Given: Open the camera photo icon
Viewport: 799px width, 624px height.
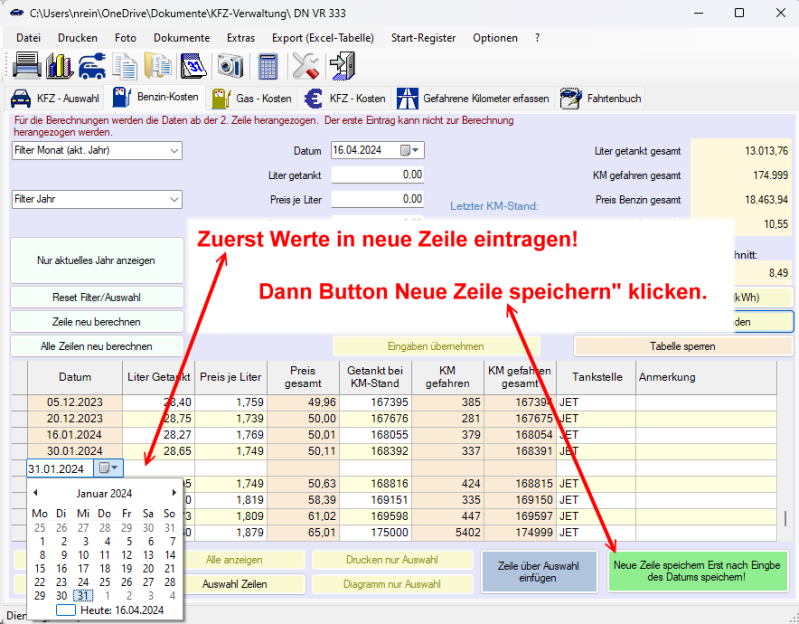Looking at the screenshot, I should 231,66.
